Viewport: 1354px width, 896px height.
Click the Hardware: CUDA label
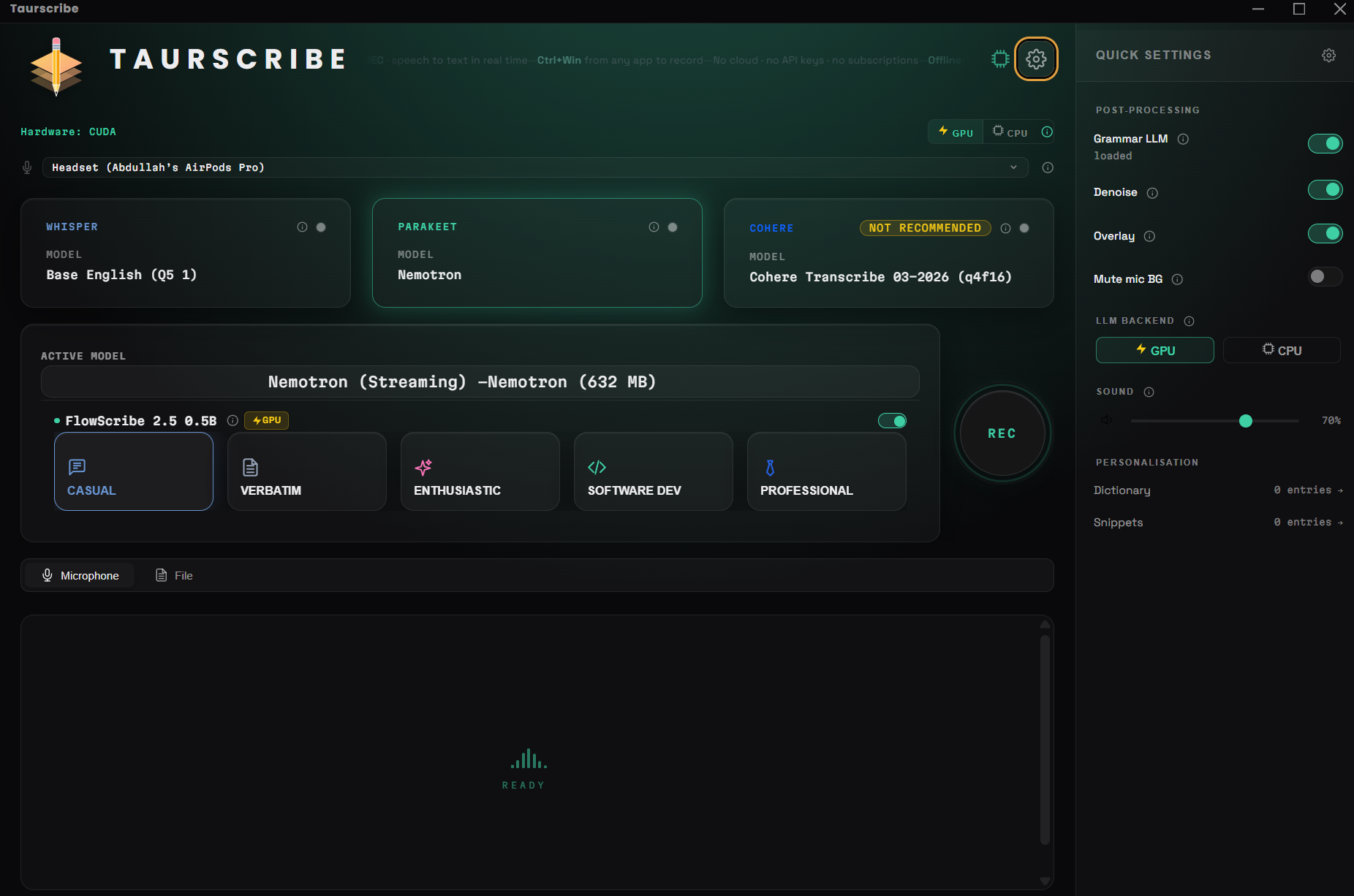click(x=69, y=132)
